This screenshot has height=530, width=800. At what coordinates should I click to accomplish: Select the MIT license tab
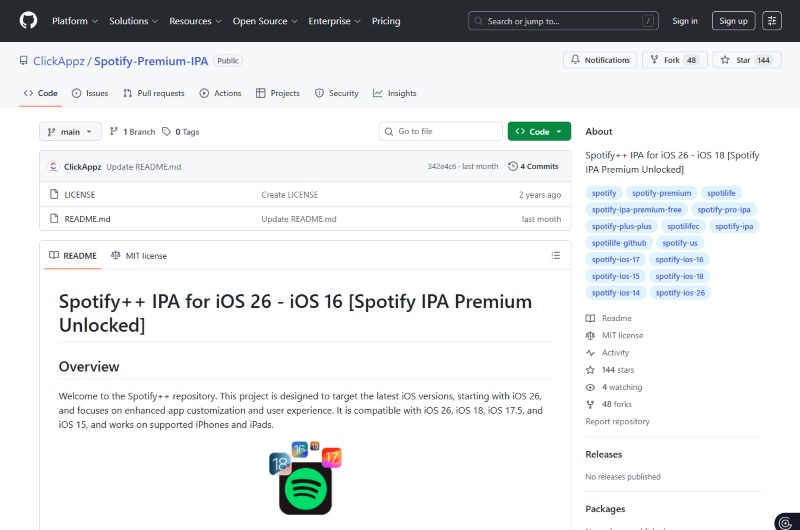pyautogui.click(x=139, y=256)
